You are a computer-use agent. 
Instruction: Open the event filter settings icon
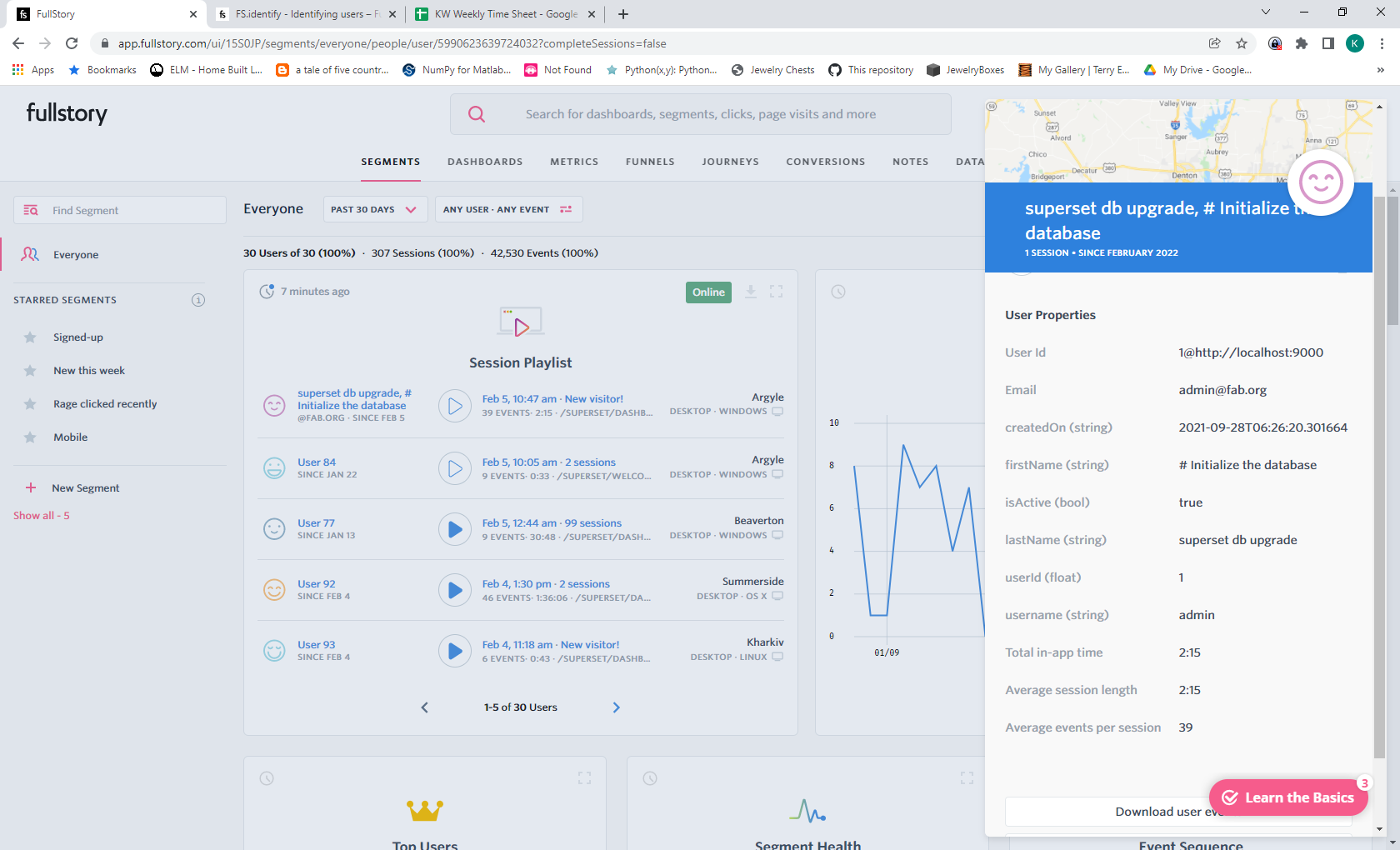(x=566, y=209)
